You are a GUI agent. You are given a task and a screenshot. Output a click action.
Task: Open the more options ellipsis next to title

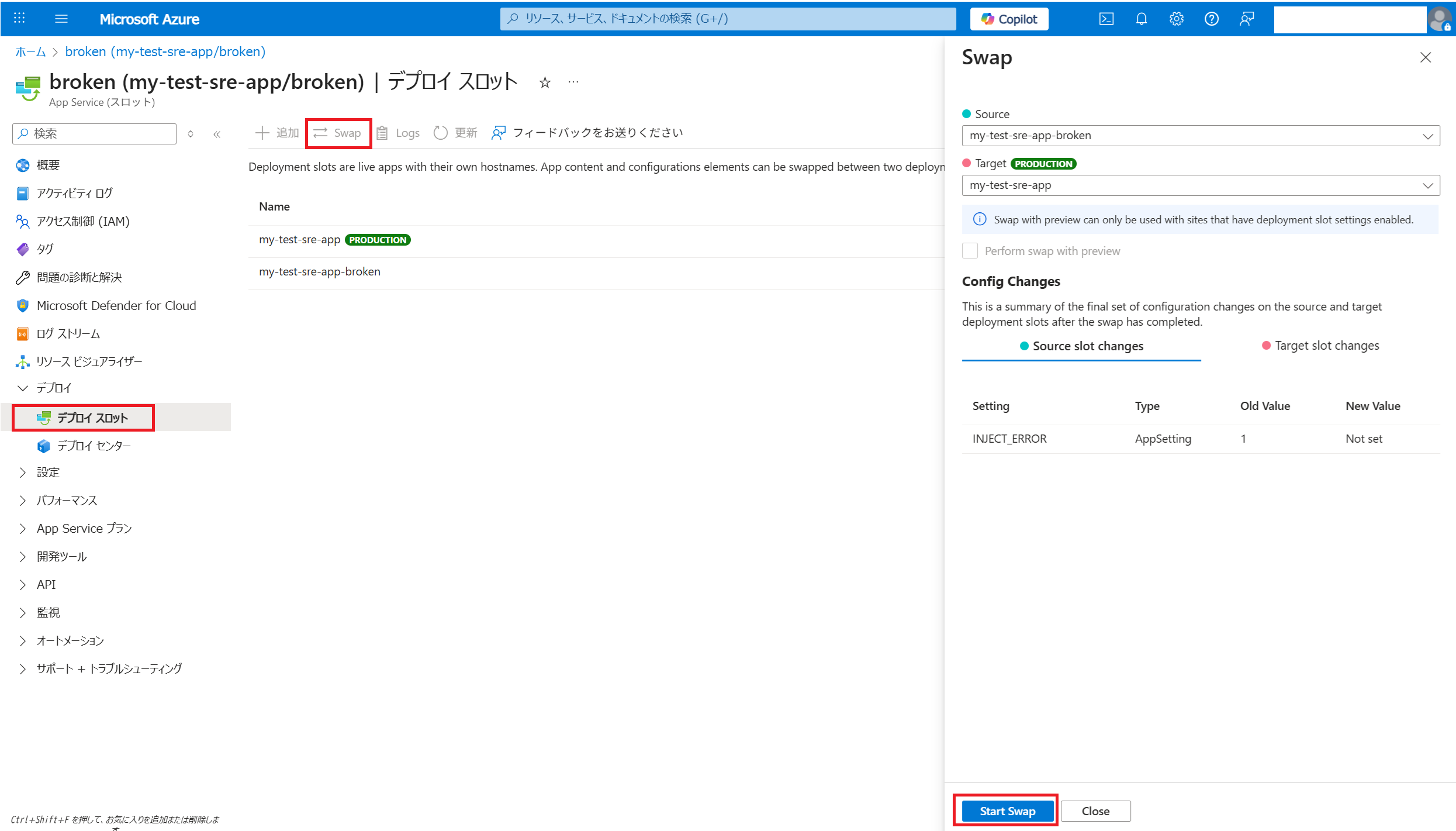(x=573, y=82)
